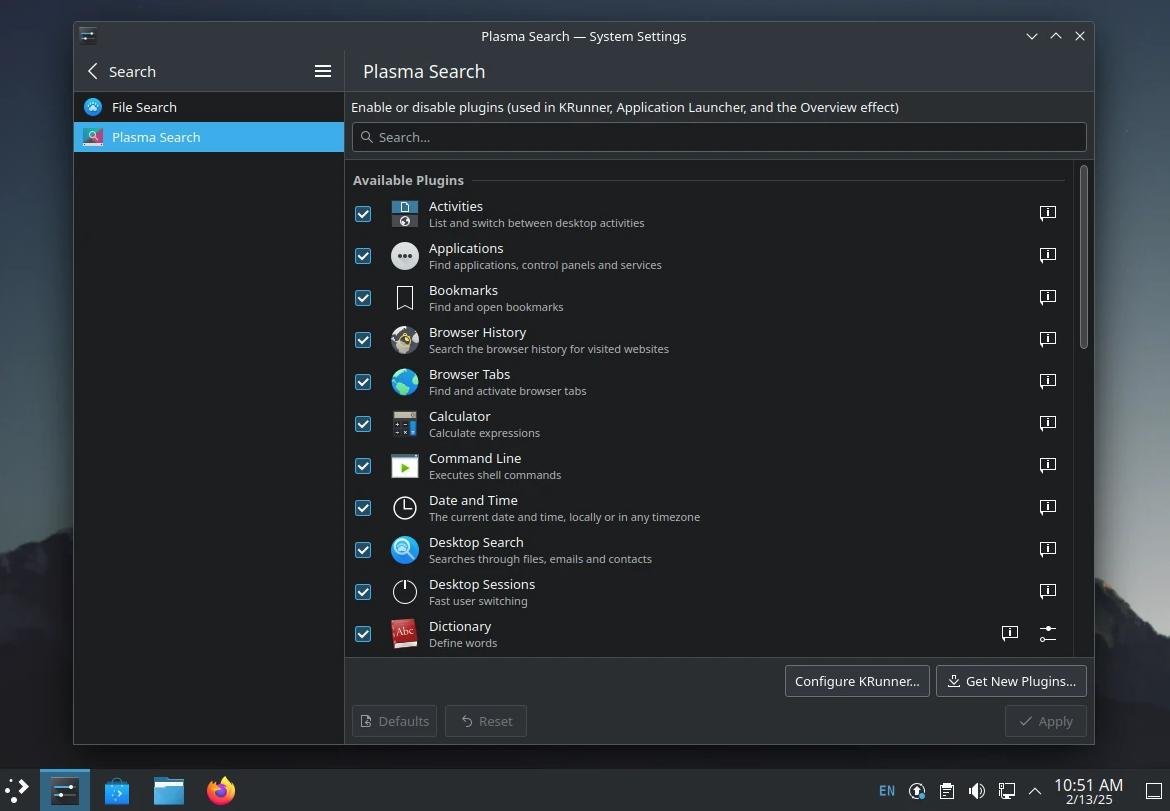Open the clipboard tool in the system tray
Image resolution: width=1170 pixels, height=811 pixels.
coord(946,790)
